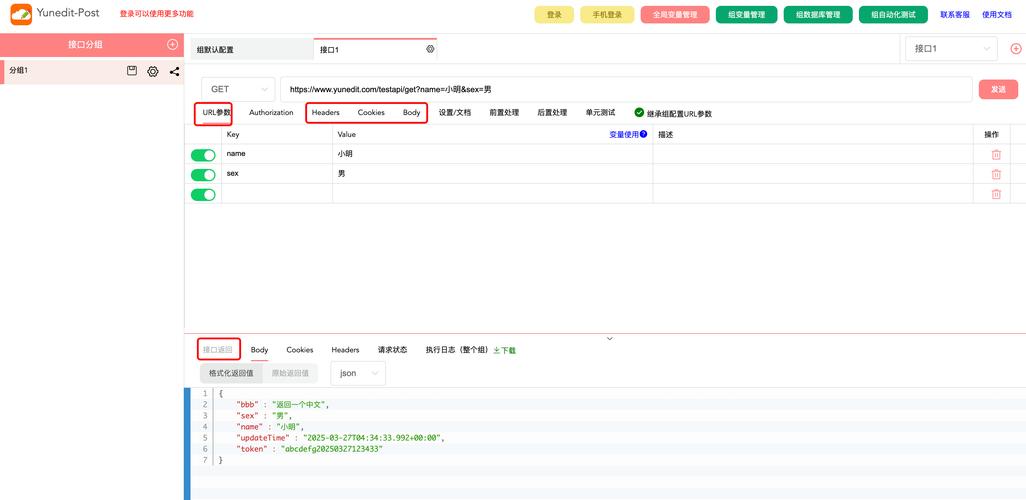Image resolution: width=1026 pixels, height=500 pixels.
Task: Click the 手机登录 button
Action: (x=607, y=14)
